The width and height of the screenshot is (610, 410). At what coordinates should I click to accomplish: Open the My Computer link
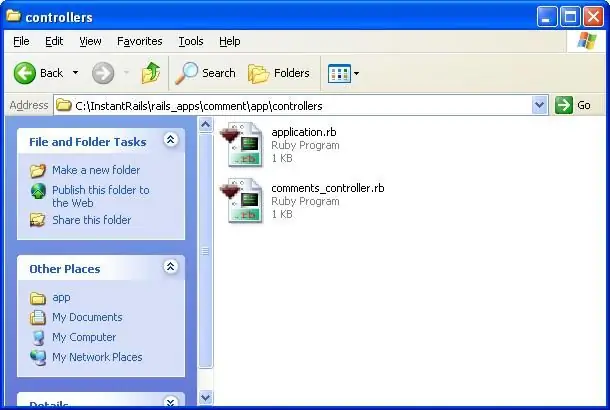tap(84, 337)
